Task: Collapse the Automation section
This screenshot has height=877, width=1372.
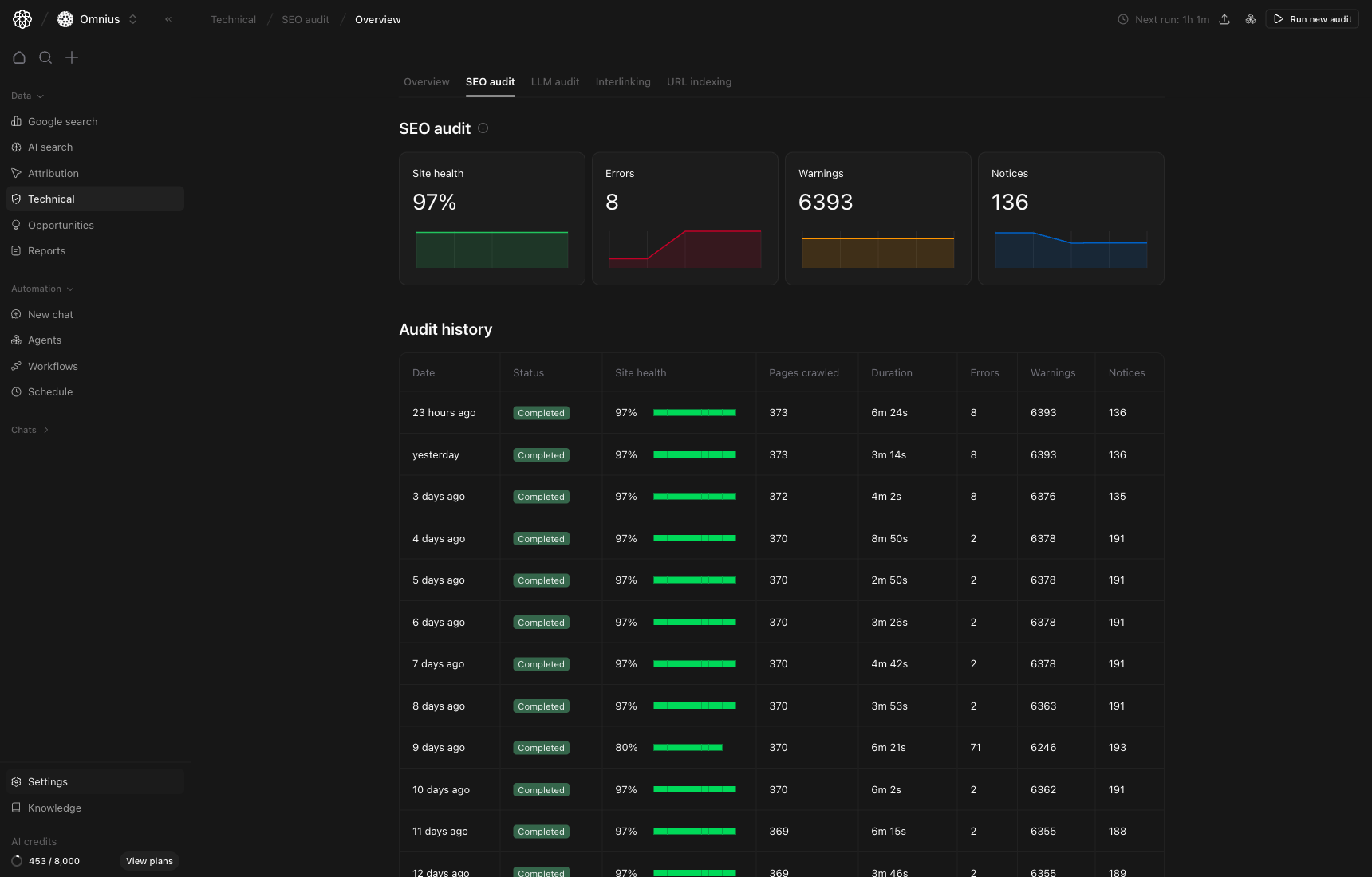Action: [41, 289]
